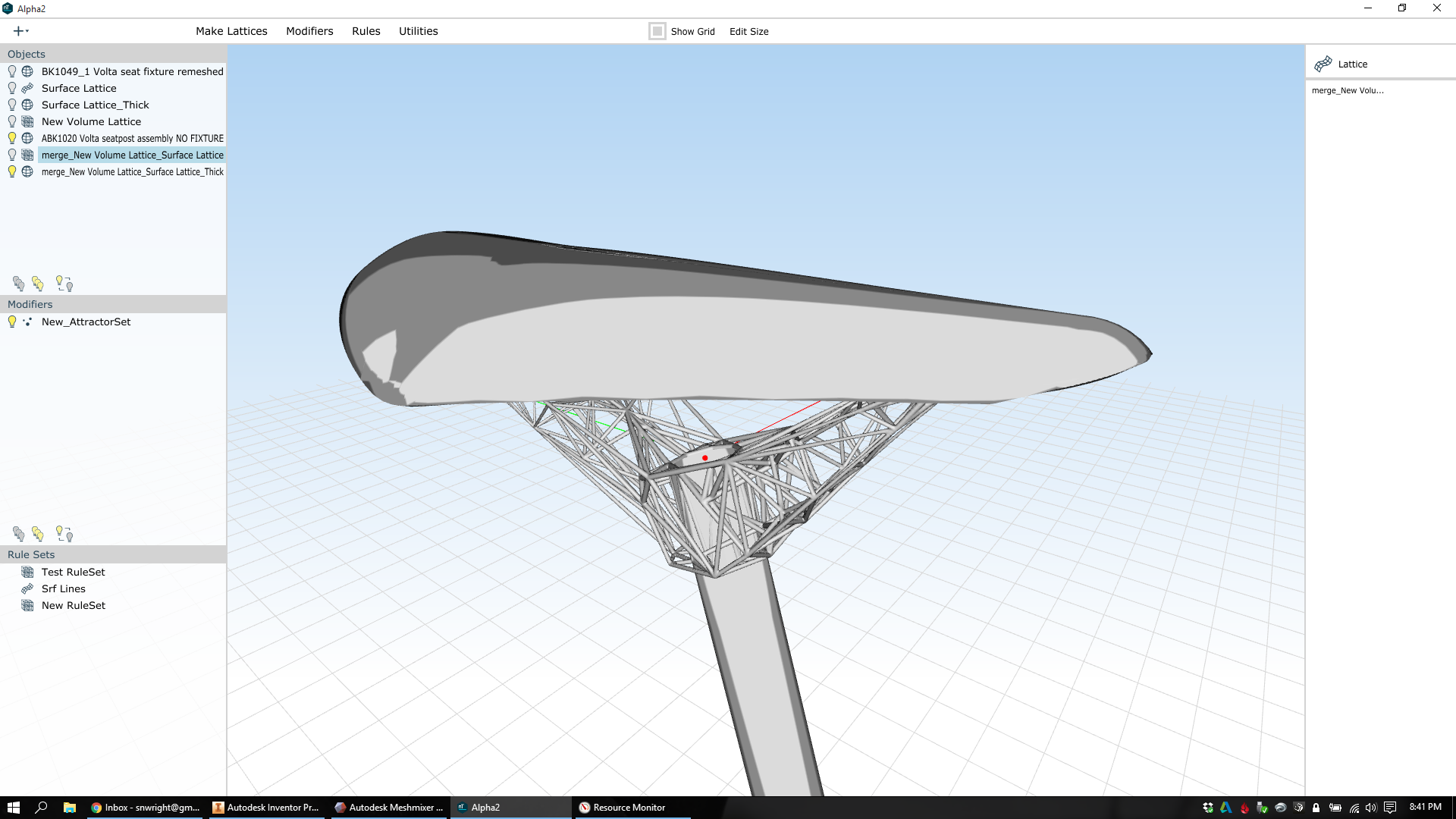Select ABK1020 Volta seatpost assembly NO FIXTURE
1456x819 pixels.
133,138
